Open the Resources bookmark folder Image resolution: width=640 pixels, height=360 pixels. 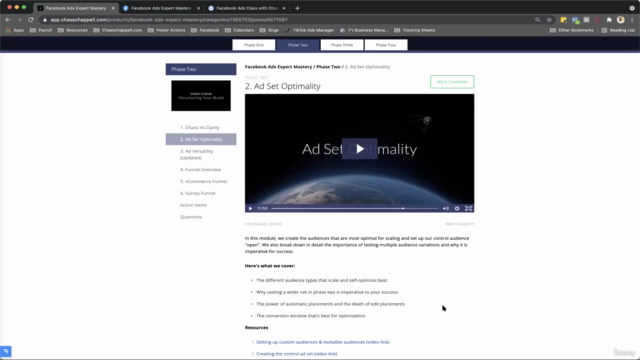(x=73, y=30)
